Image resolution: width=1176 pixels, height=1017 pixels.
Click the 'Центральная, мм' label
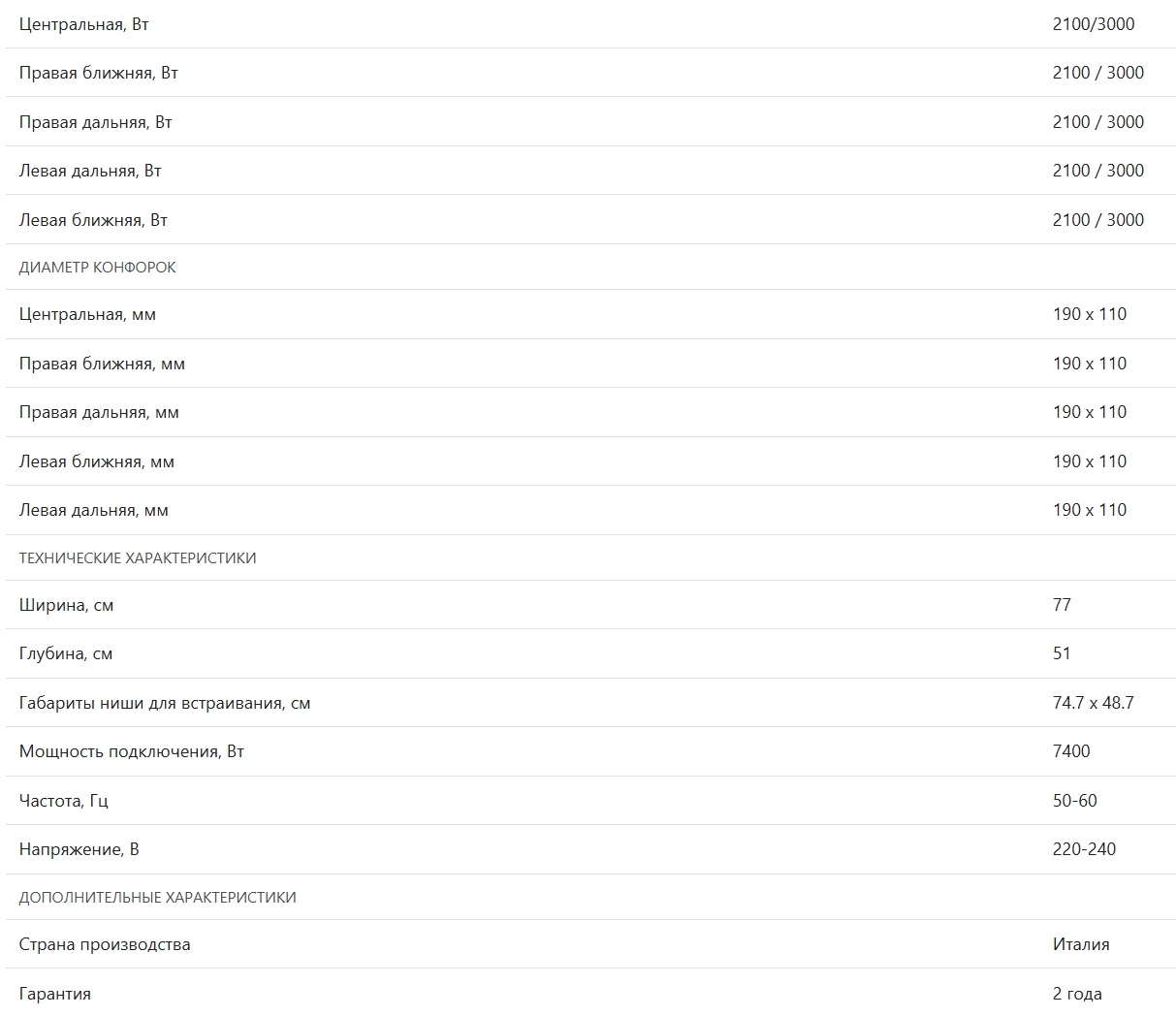pyautogui.click(x=87, y=315)
